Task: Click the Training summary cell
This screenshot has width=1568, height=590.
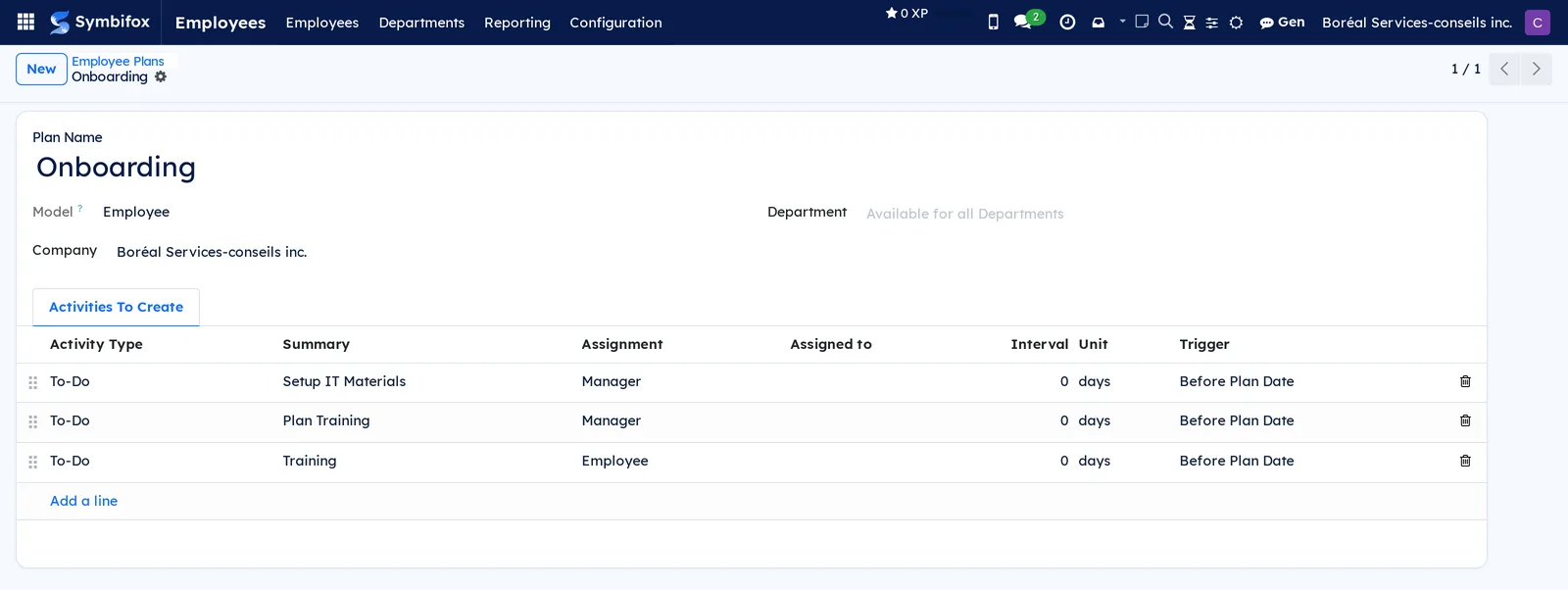Action: pyautogui.click(x=310, y=461)
